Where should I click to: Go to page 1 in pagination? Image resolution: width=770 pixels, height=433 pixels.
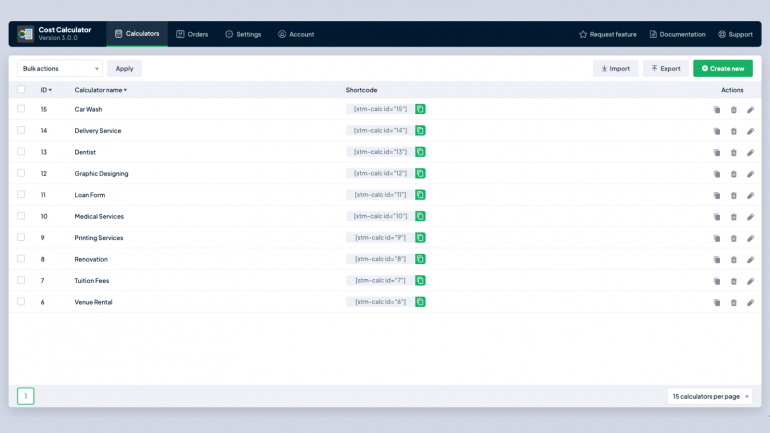click(26, 396)
